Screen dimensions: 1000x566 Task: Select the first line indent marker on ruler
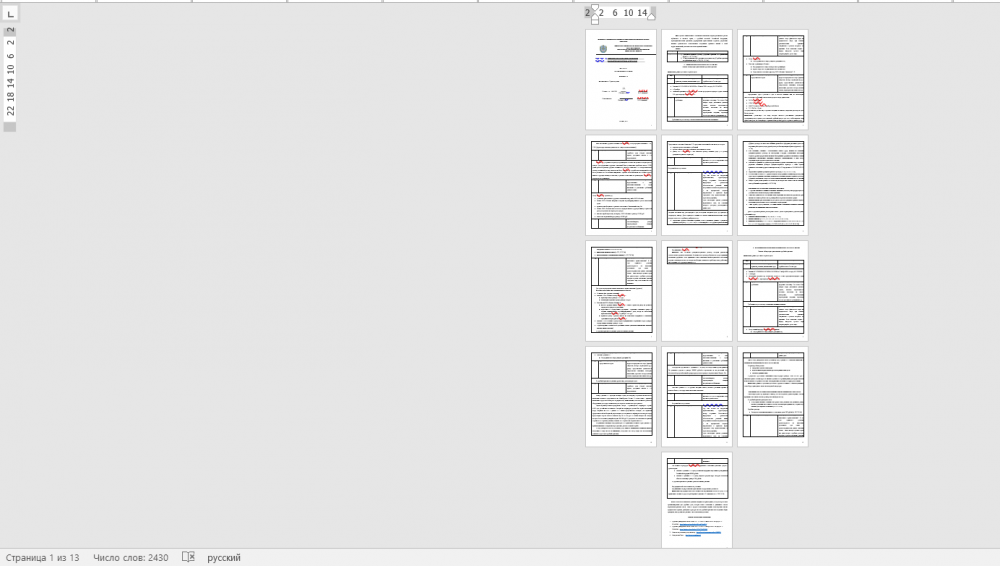coord(594,8)
